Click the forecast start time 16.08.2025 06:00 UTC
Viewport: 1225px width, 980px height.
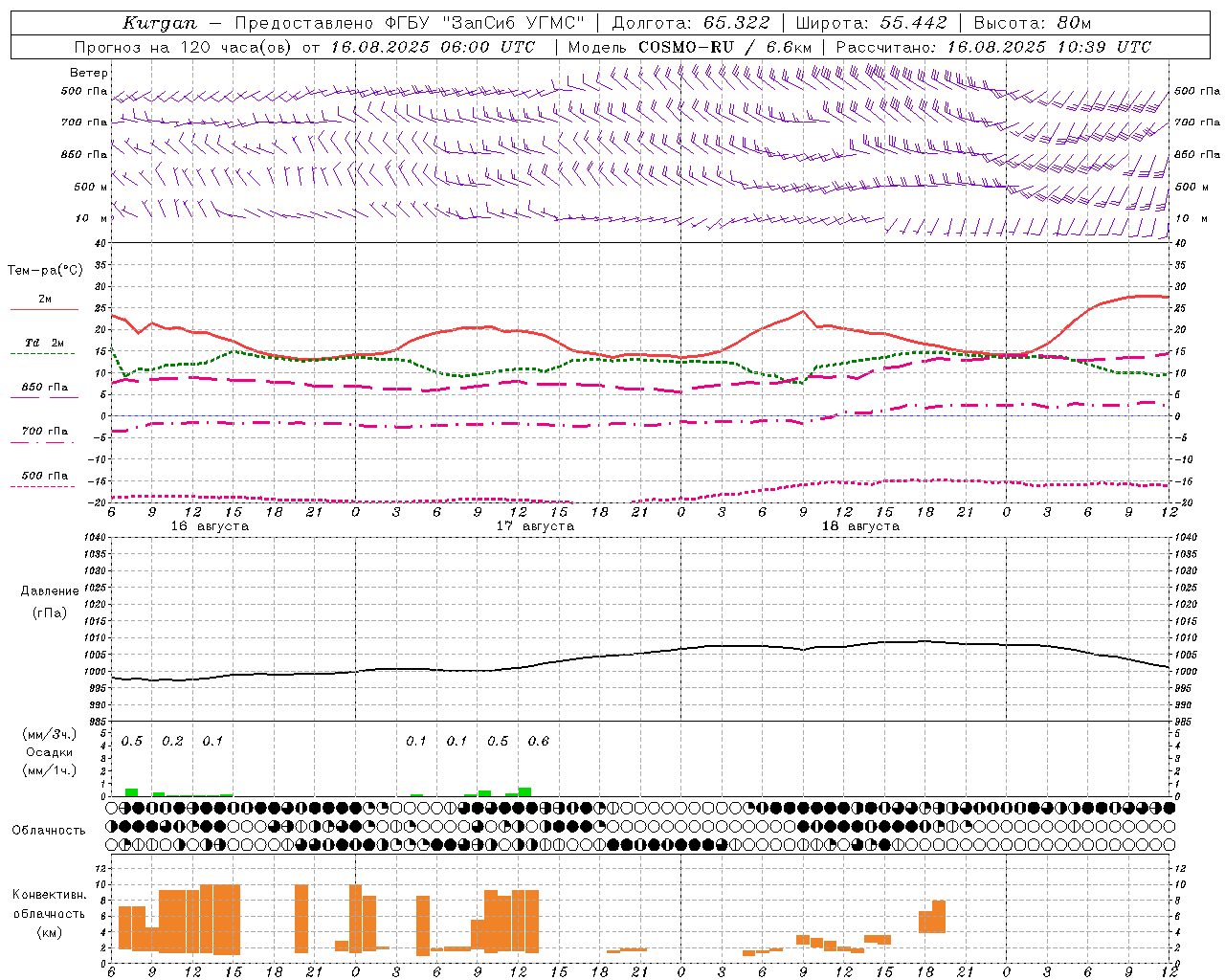pyautogui.click(x=433, y=47)
